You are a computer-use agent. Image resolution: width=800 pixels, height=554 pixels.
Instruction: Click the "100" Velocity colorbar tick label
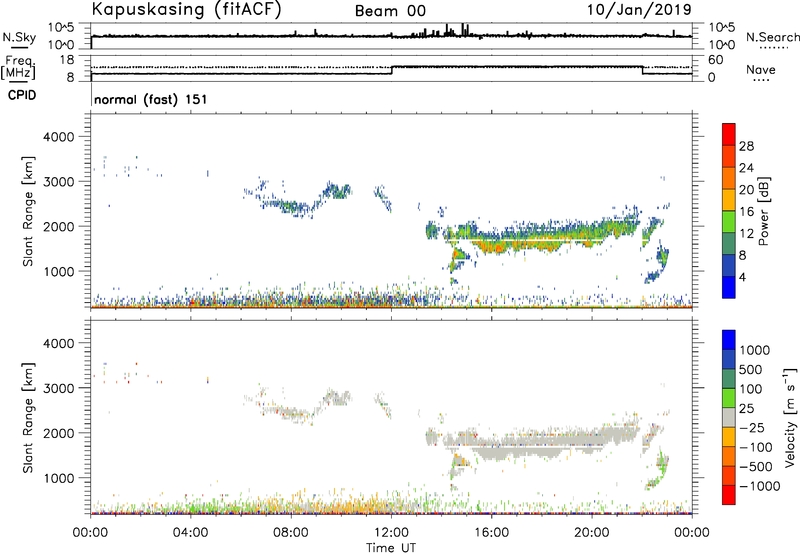(x=751, y=389)
